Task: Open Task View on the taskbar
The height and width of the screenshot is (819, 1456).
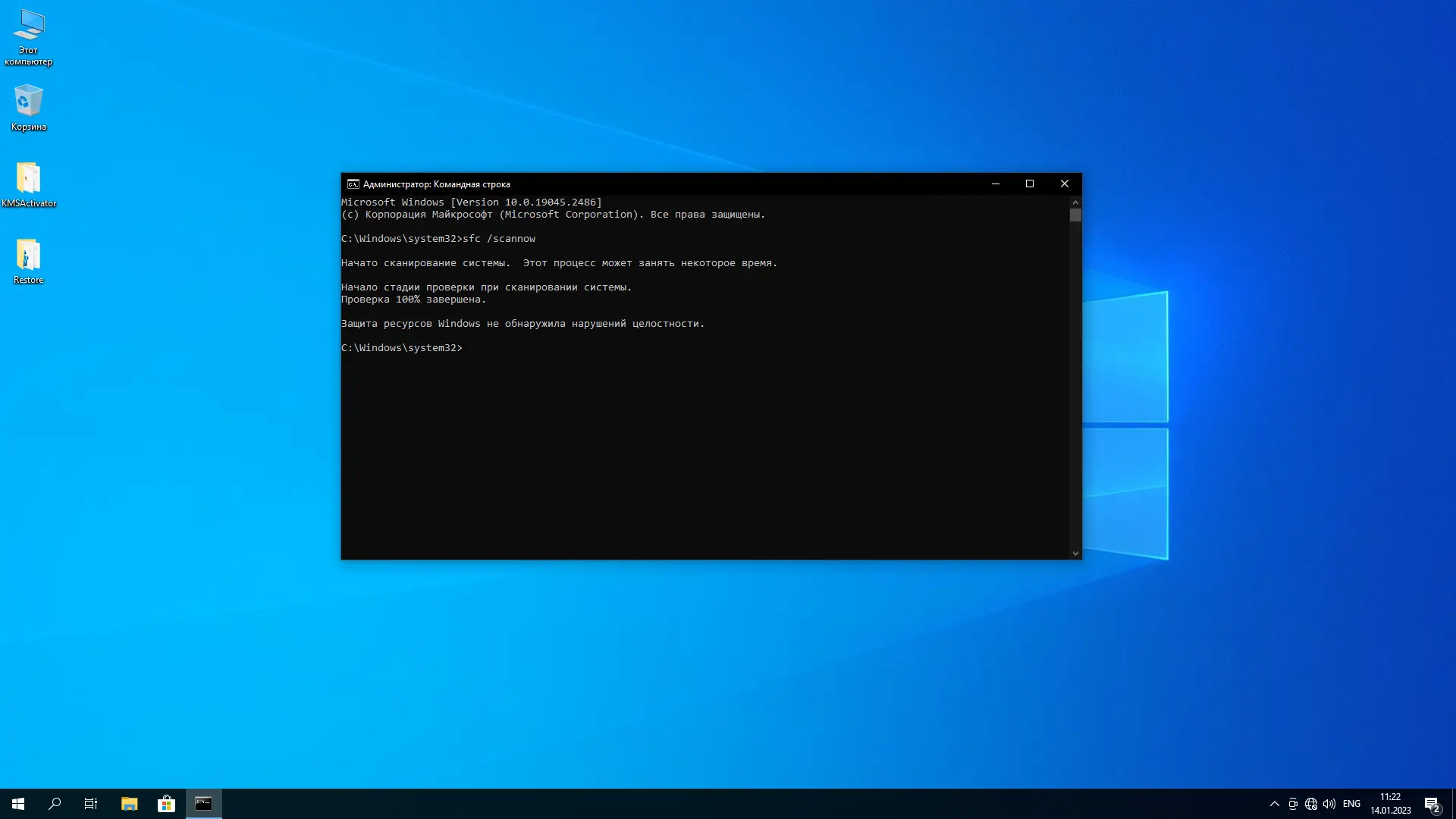Action: pos(90,803)
